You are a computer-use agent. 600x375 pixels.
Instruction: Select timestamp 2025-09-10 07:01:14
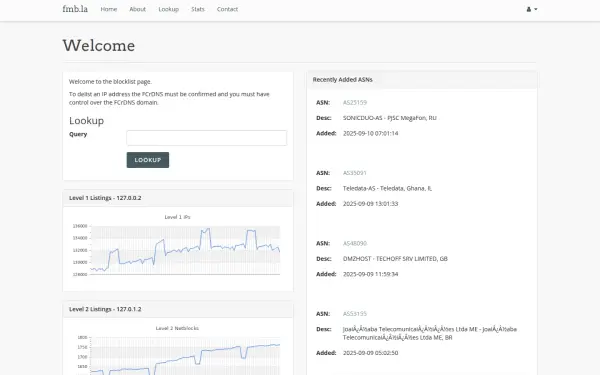370,133
